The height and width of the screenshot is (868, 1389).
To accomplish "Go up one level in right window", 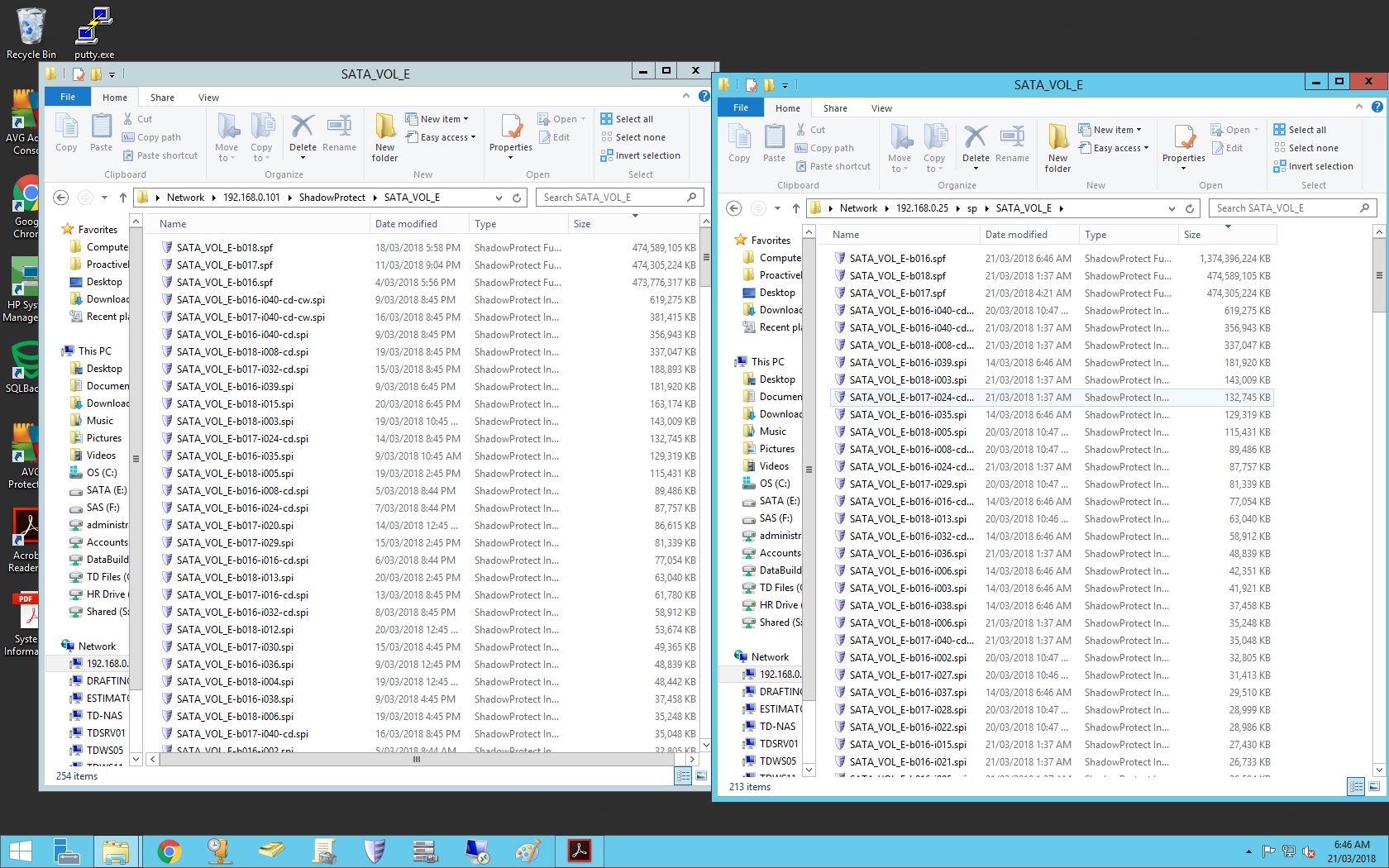I will (795, 208).
